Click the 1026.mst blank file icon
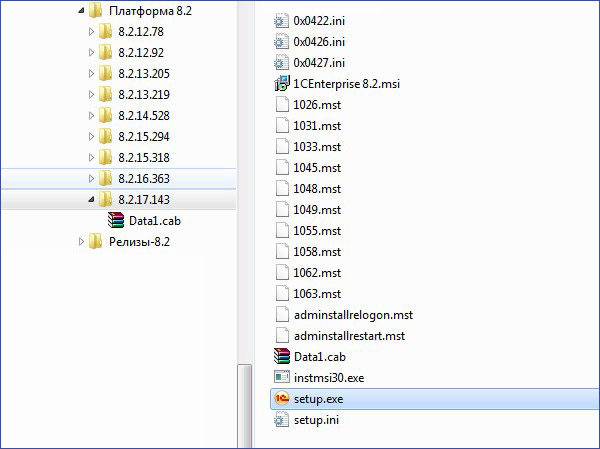 pyautogui.click(x=282, y=104)
